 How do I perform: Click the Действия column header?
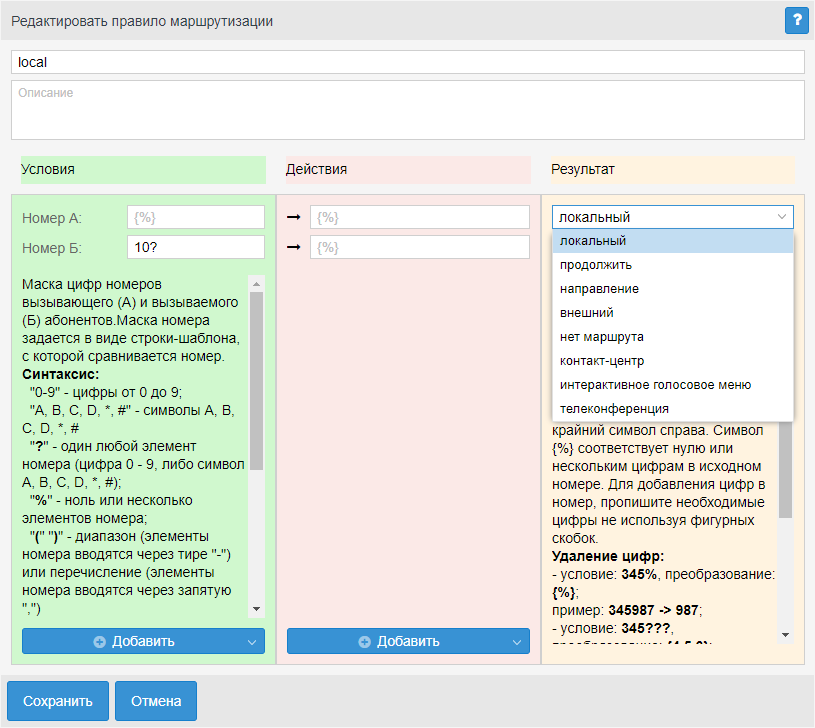point(408,169)
